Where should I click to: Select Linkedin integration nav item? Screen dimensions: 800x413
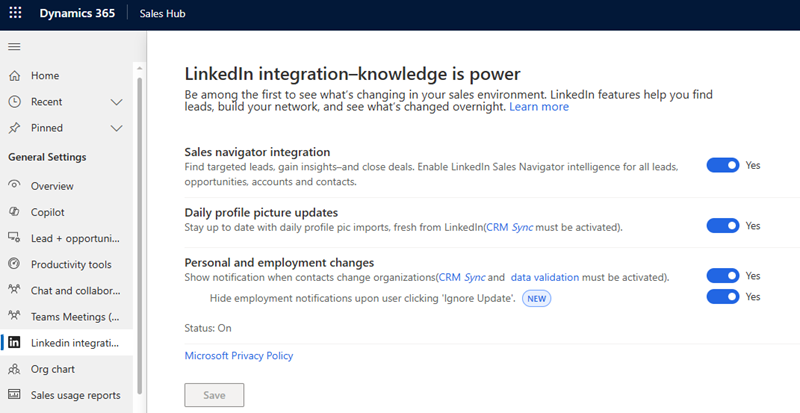[66, 343]
